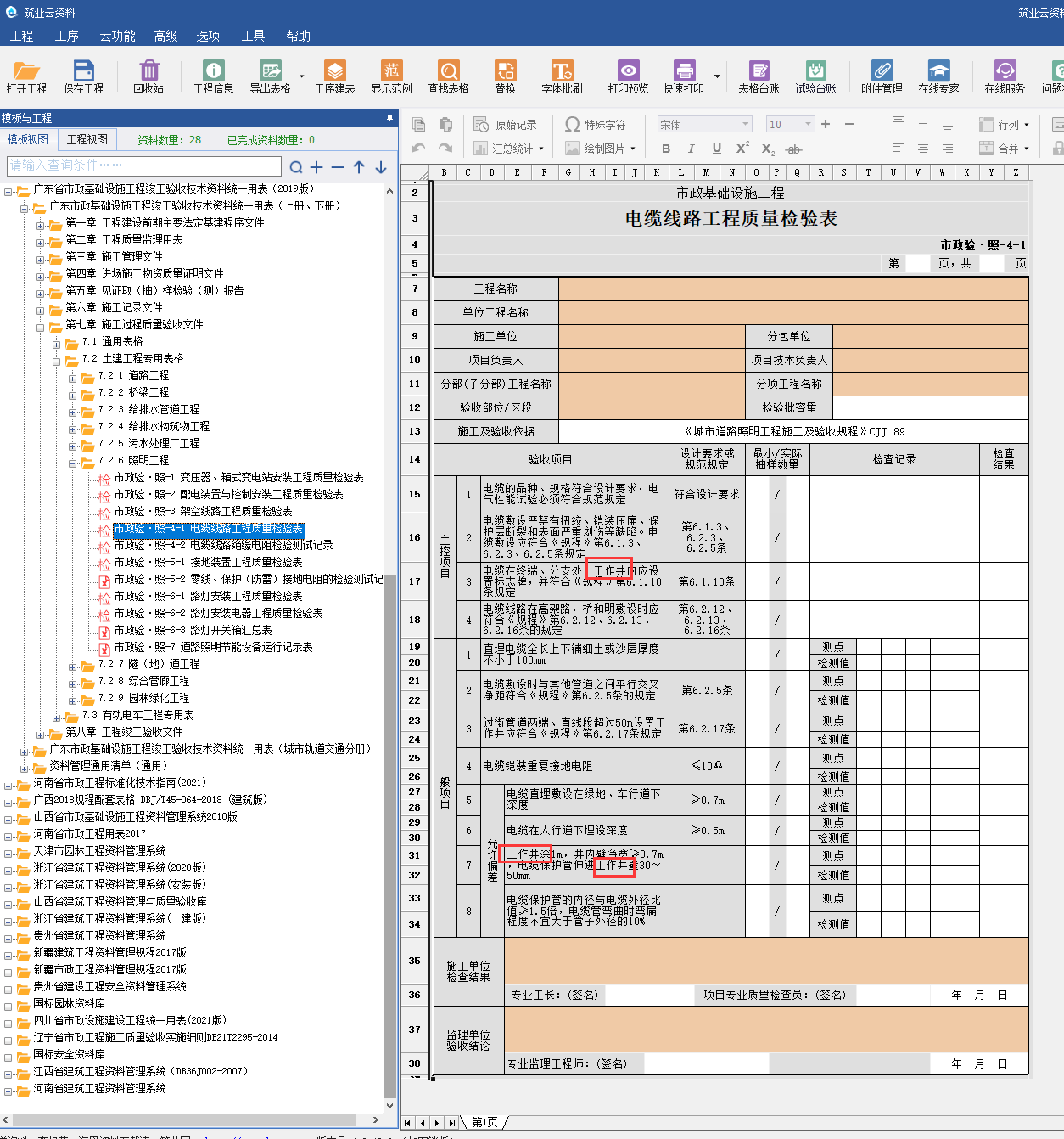Viewport: 1064px width, 1139px height.
Task: Click the 特殊字符 special characters button
Action: point(596,125)
